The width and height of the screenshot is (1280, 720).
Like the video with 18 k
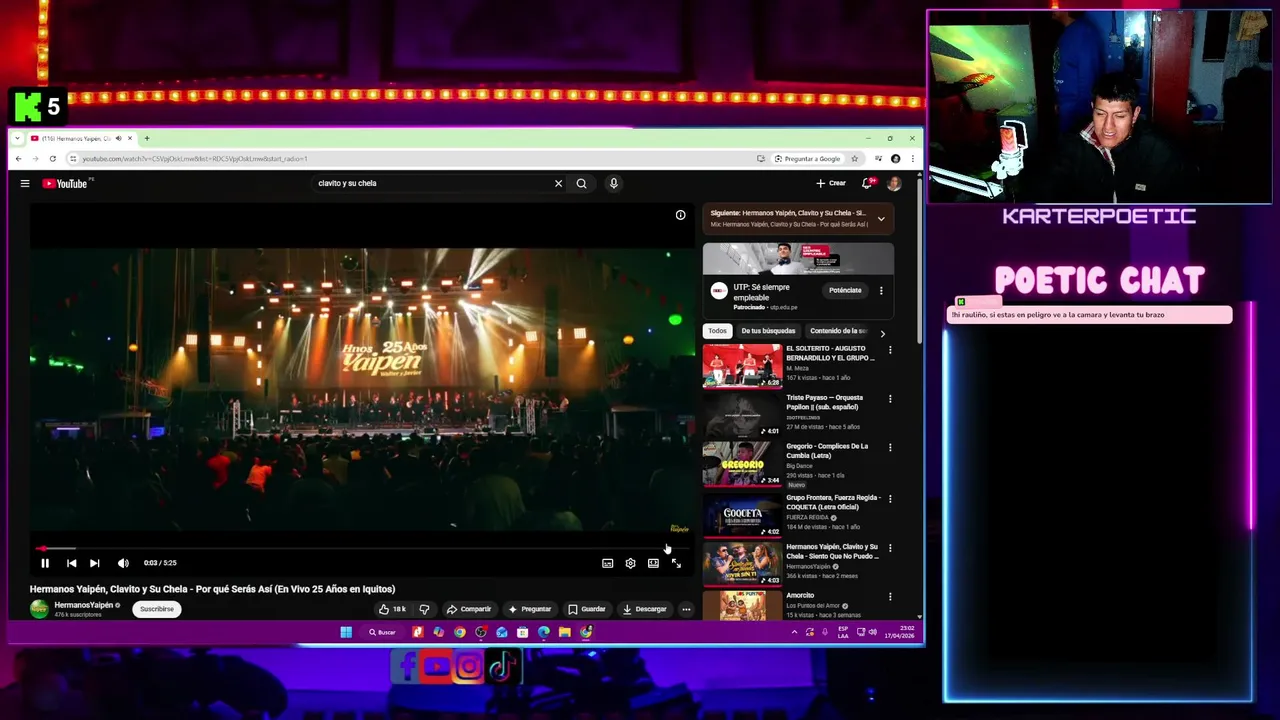tap(393, 609)
